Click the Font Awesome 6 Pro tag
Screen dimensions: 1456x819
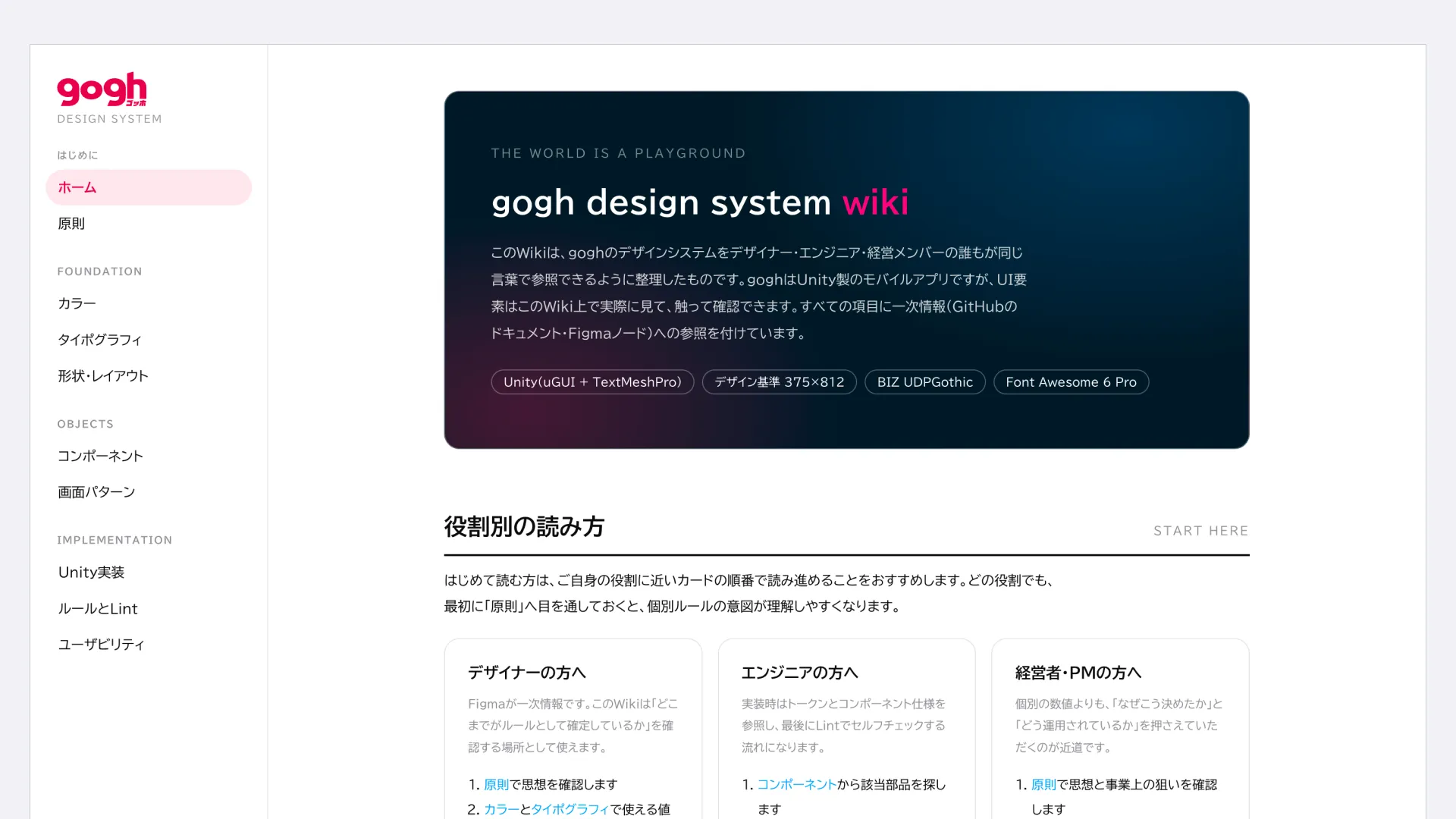click(x=1071, y=382)
